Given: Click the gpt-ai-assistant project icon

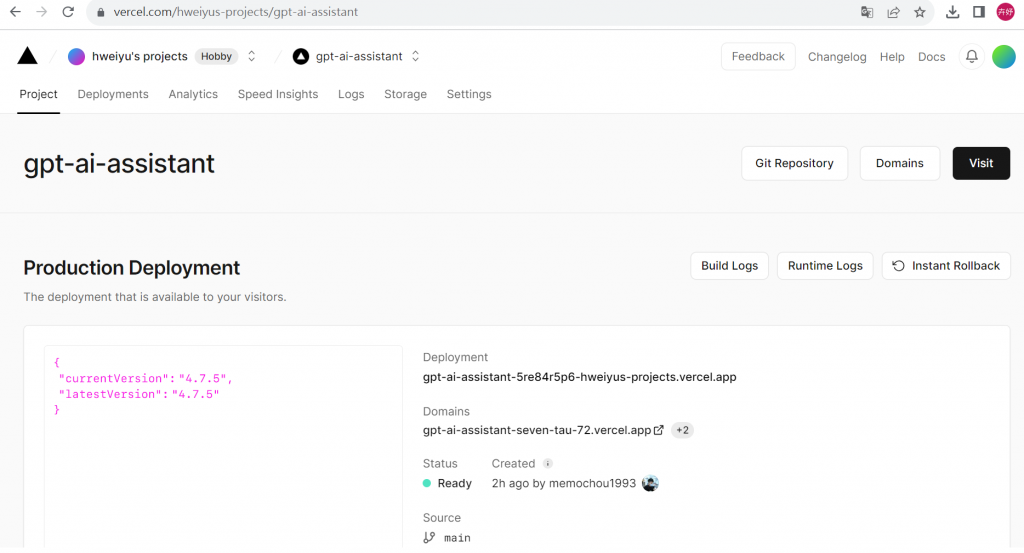Looking at the screenshot, I should (x=300, y=57).
